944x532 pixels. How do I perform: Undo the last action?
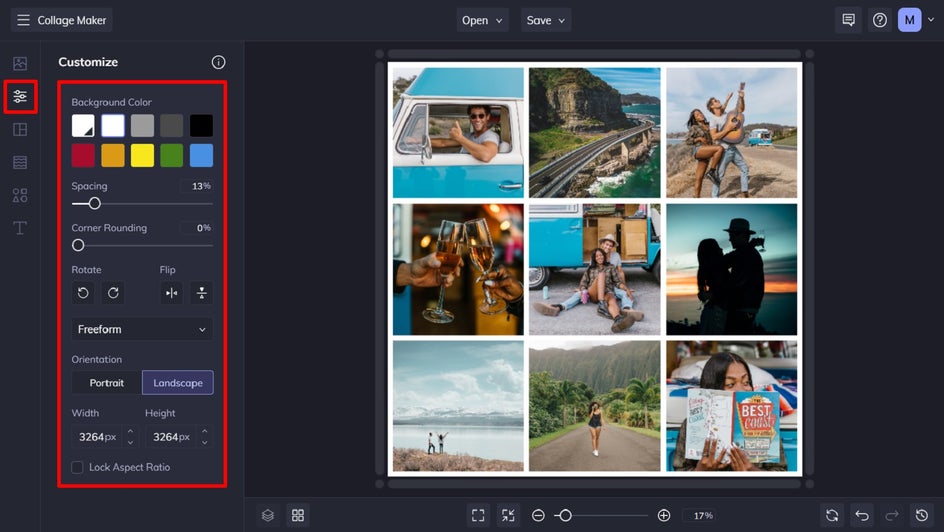tap(862, 515)
